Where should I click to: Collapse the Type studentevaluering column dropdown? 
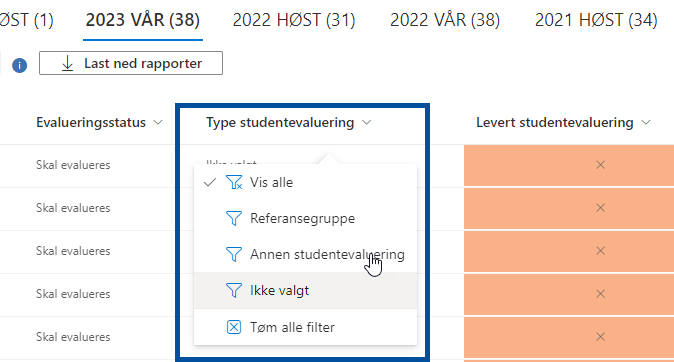point(367,123)
